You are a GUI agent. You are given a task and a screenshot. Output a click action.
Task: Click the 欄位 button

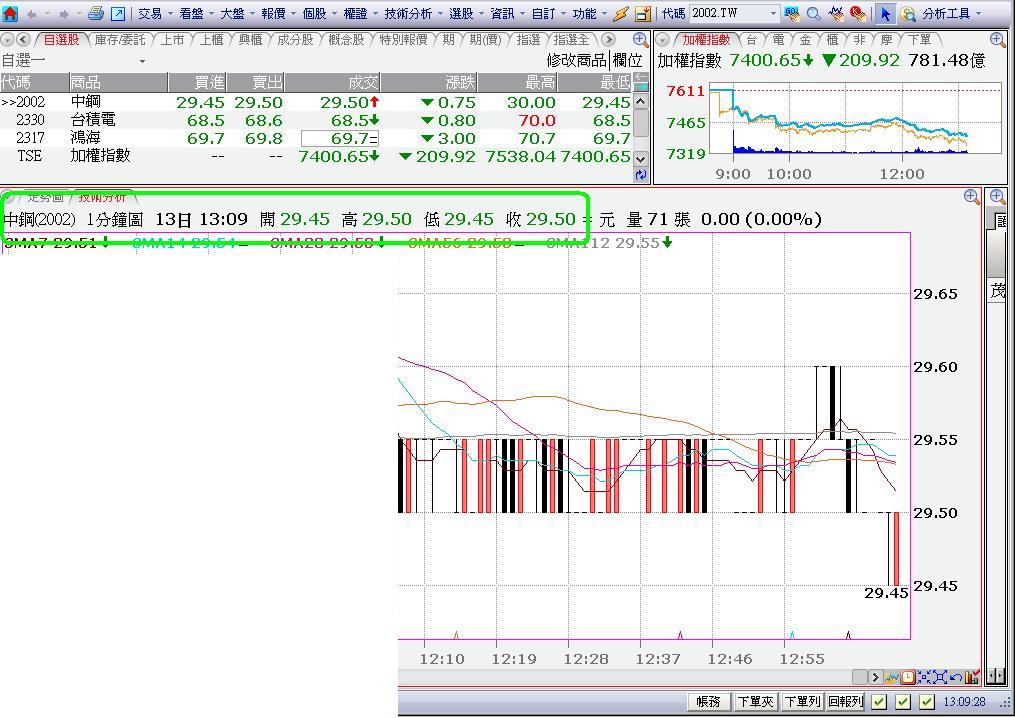pos(627,61)
